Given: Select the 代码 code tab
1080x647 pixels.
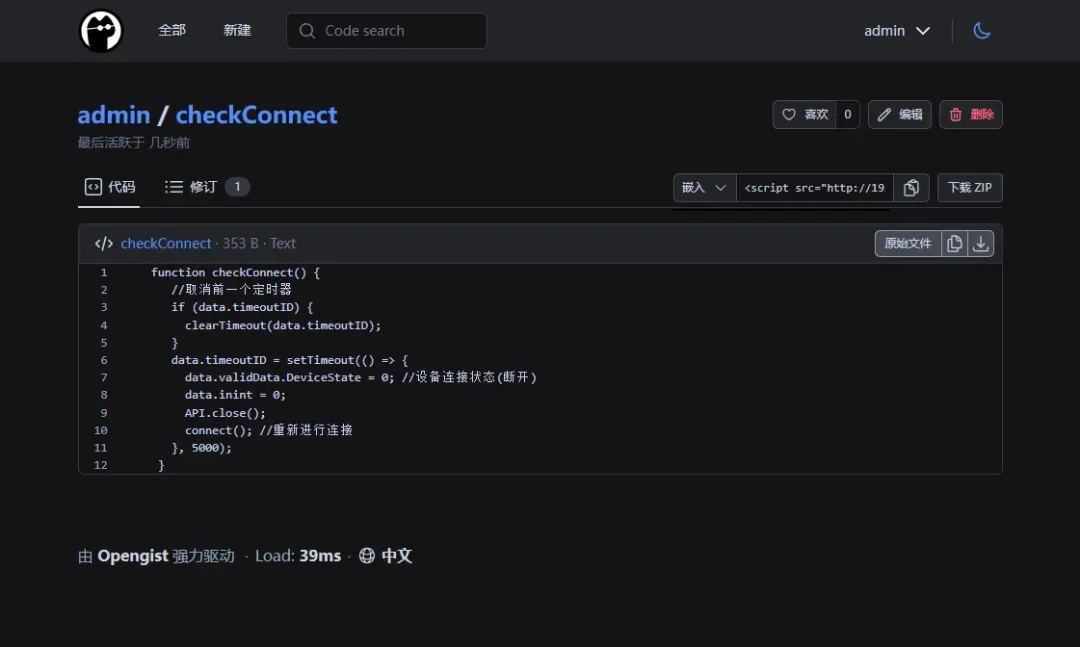Looking at the screenshot, I should coord(110,187).
